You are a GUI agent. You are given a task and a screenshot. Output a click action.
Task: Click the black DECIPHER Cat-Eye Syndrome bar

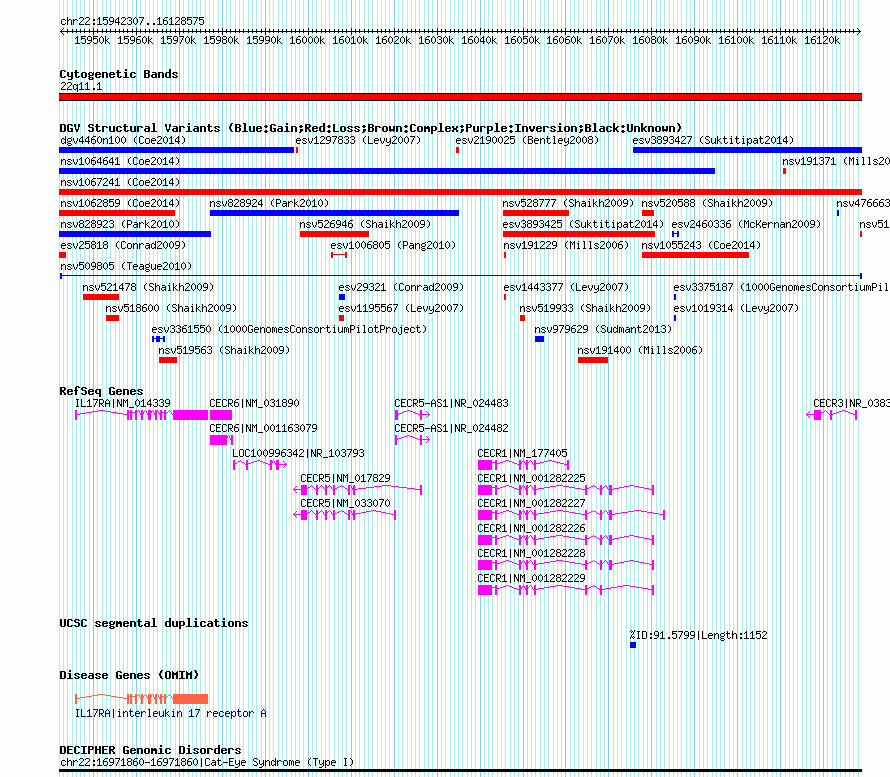460,771
